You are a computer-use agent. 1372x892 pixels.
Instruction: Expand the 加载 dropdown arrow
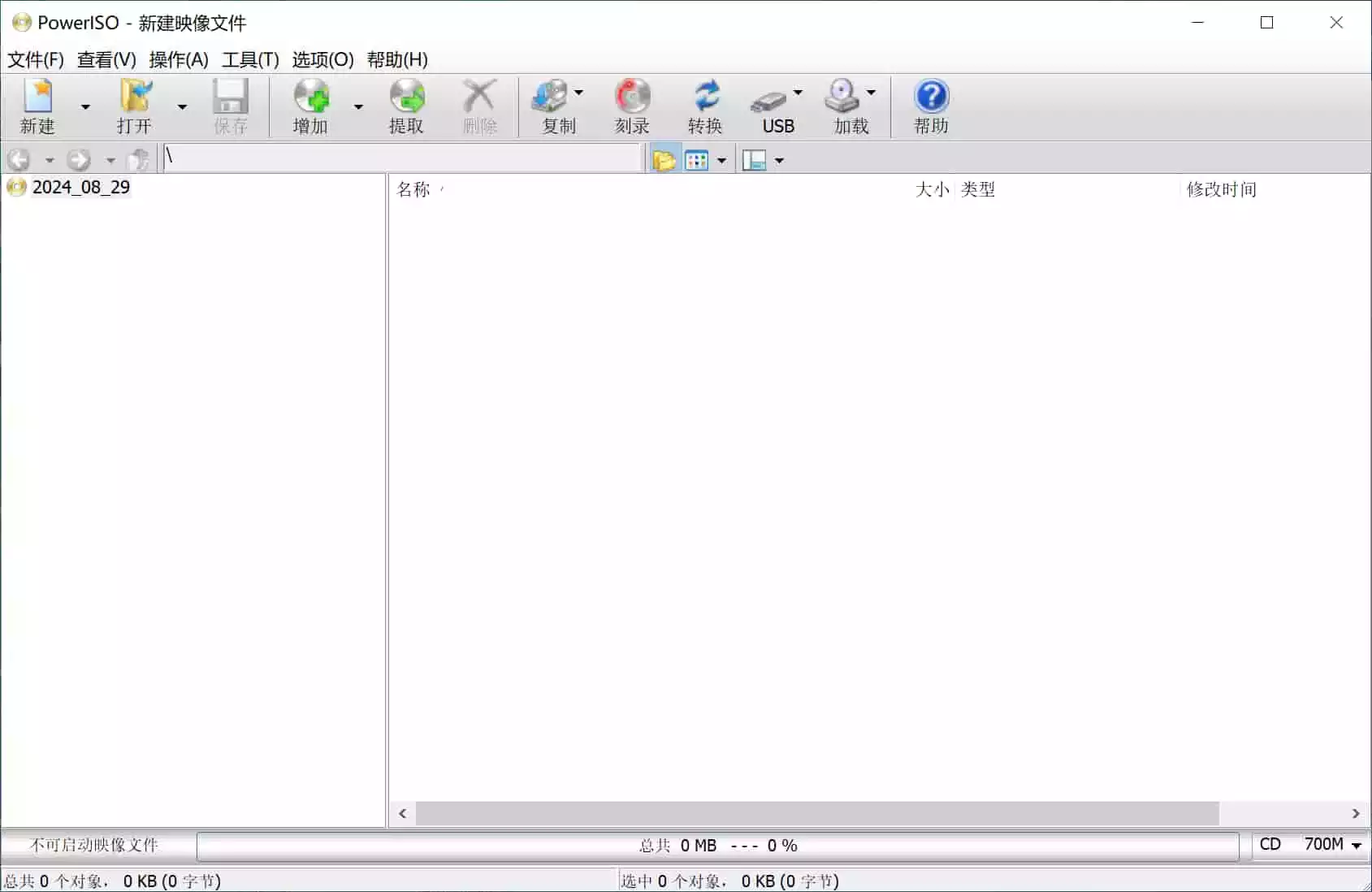pos(871,93)
